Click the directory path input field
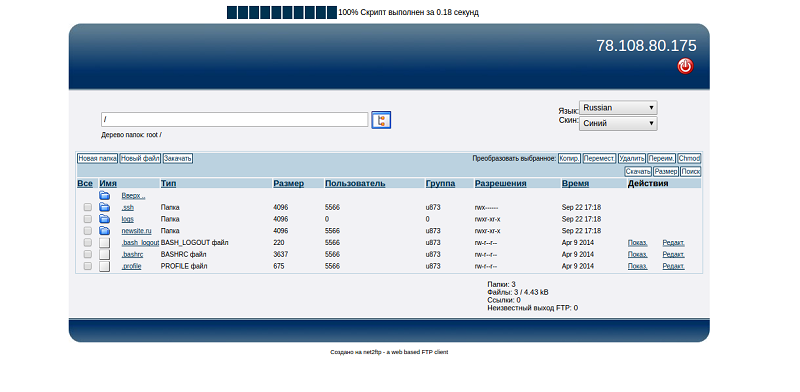 point(235,120)
